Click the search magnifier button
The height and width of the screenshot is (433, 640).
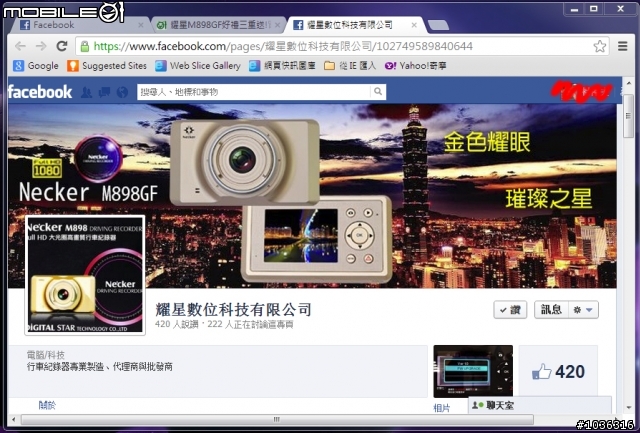click(378, 92)
